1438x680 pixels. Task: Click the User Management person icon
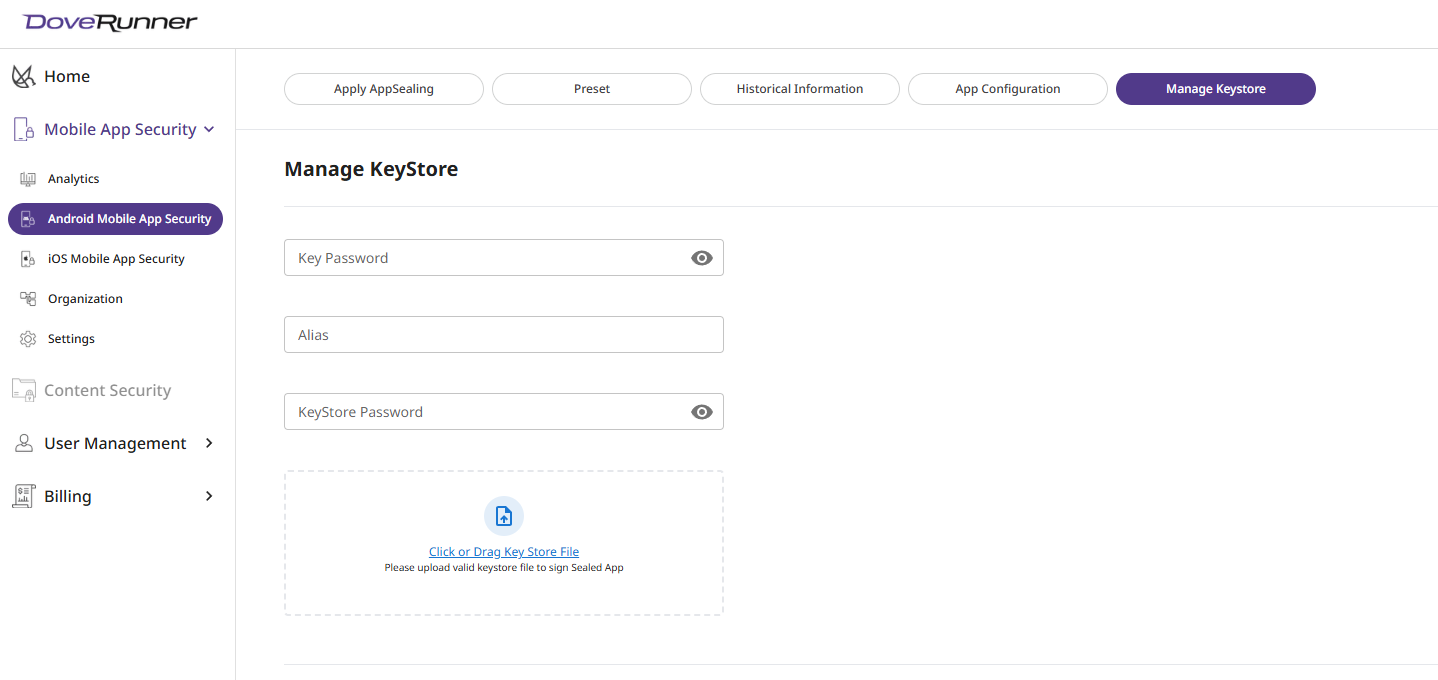pyautogui.click(x=24, y=443)
